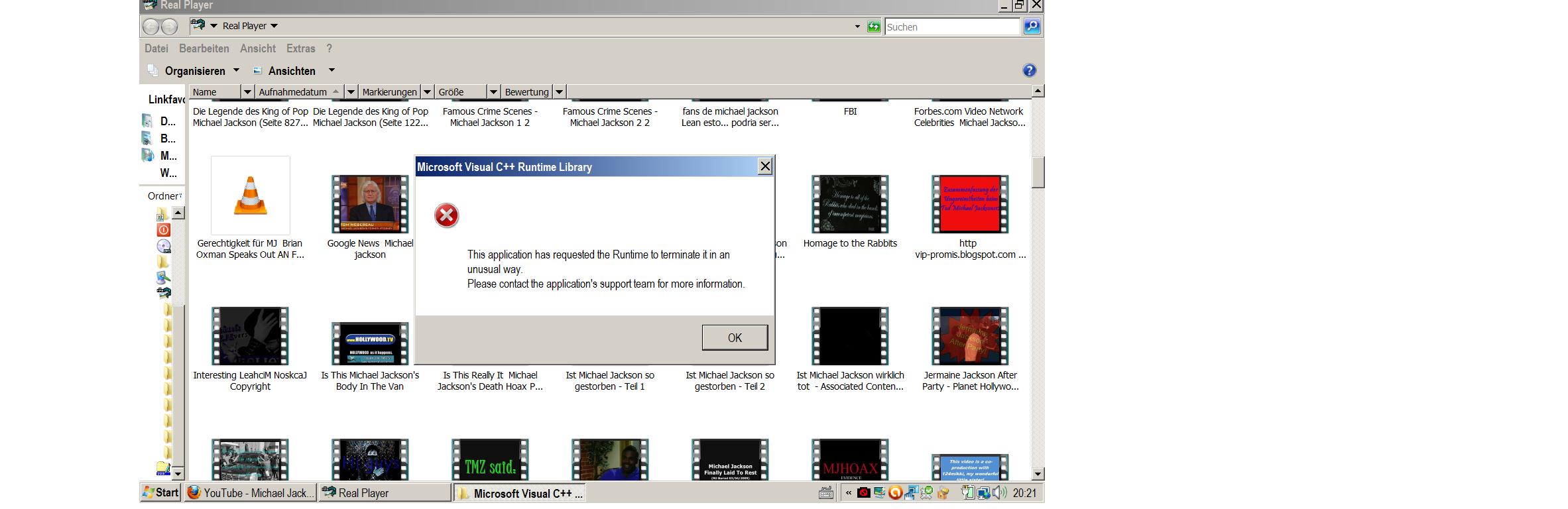Switch to YouTube - Michael Jack... taskbar button
This screenshot has height=509, width=1568.
point(250,492)
